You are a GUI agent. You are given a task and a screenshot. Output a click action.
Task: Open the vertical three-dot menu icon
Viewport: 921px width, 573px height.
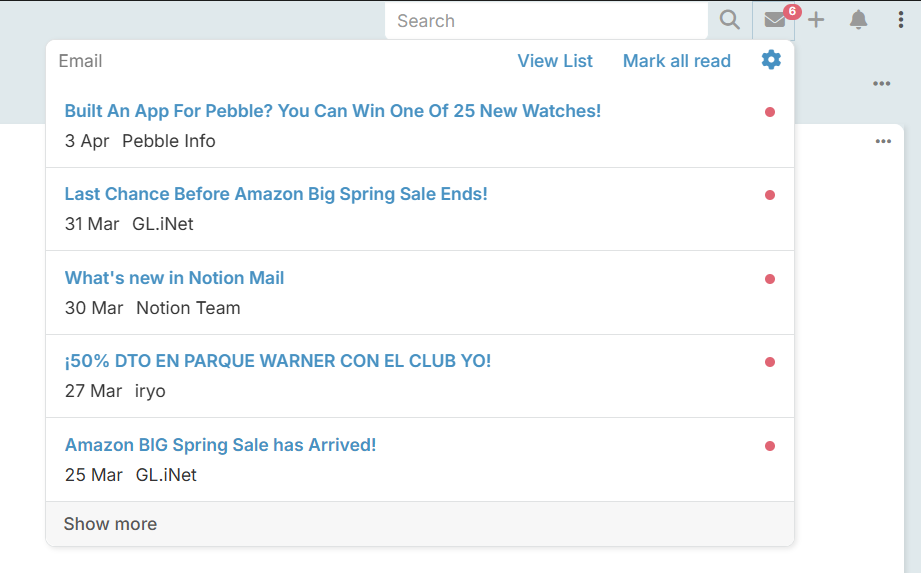pyautogui.click(x=900, y=20)
